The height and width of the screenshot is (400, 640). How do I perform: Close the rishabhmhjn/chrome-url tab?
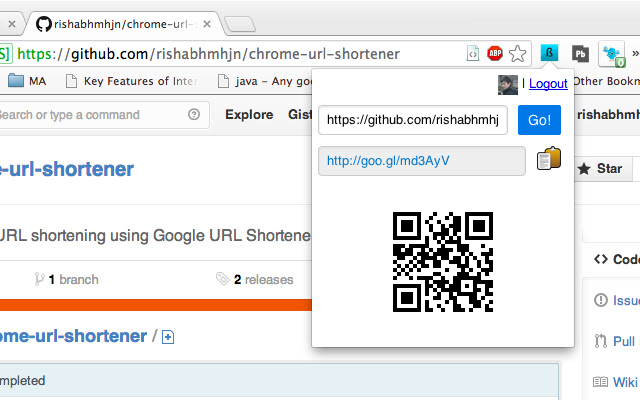(207, 24)
